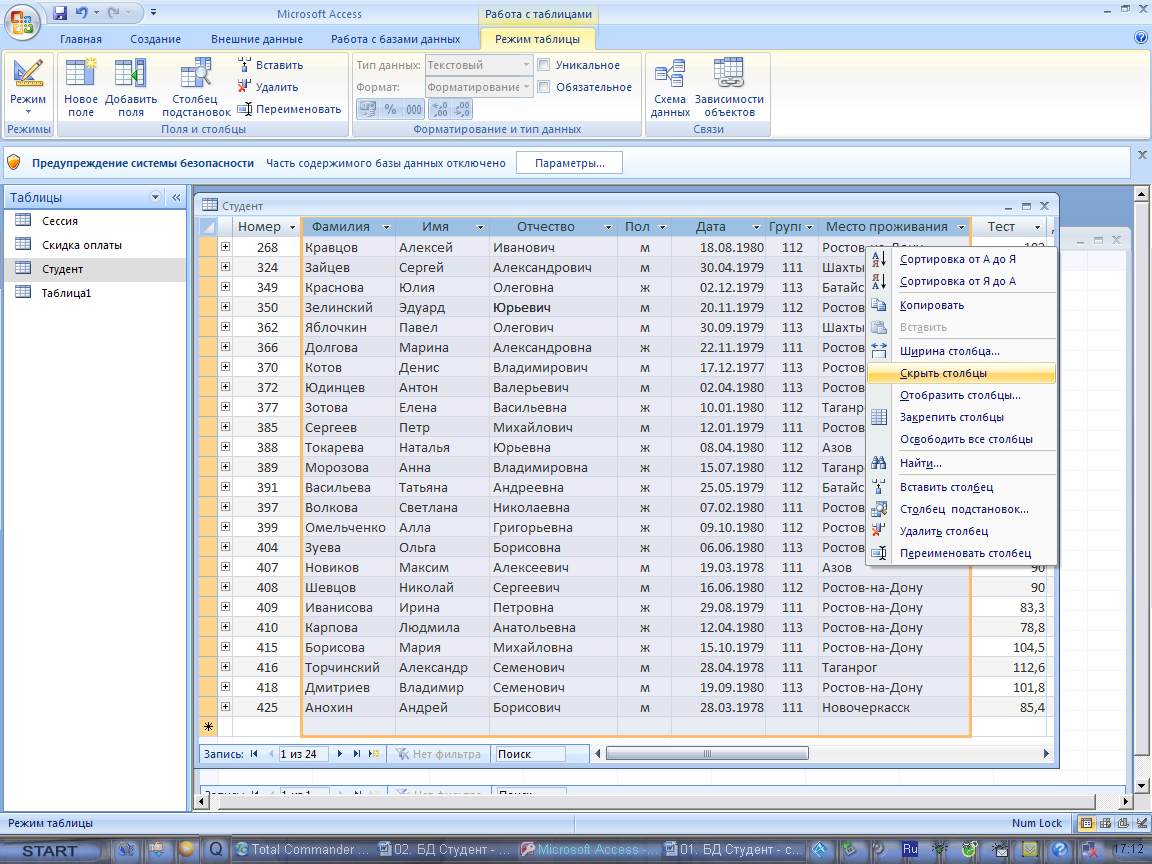Switch to Внешние данные ribbon tab
The width and height of the screenshot is (1152, 864).
coord(256,39)
